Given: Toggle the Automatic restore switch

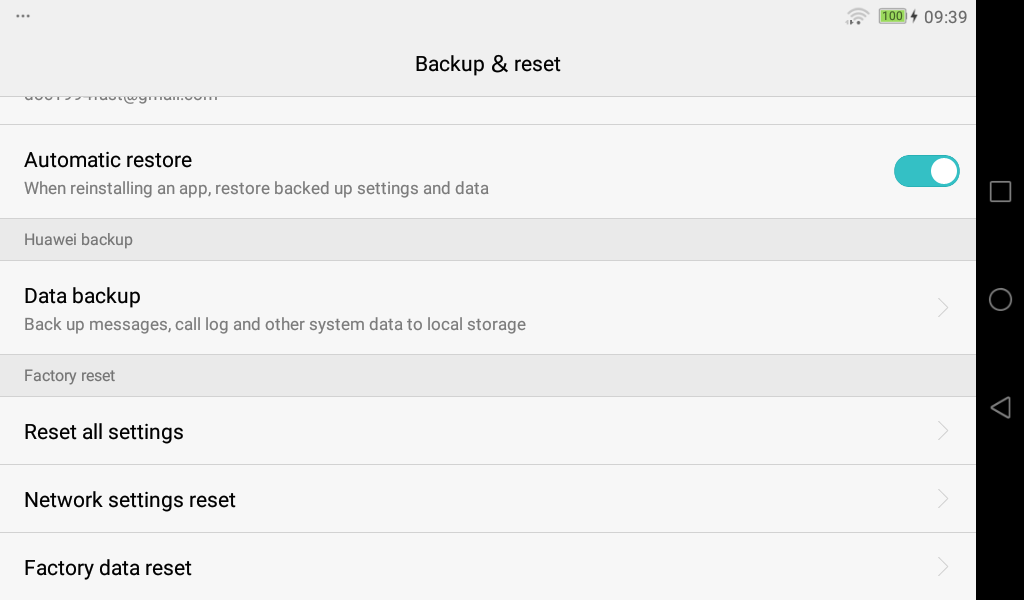Looking at the screenshot, I should (x=926, y=171).
